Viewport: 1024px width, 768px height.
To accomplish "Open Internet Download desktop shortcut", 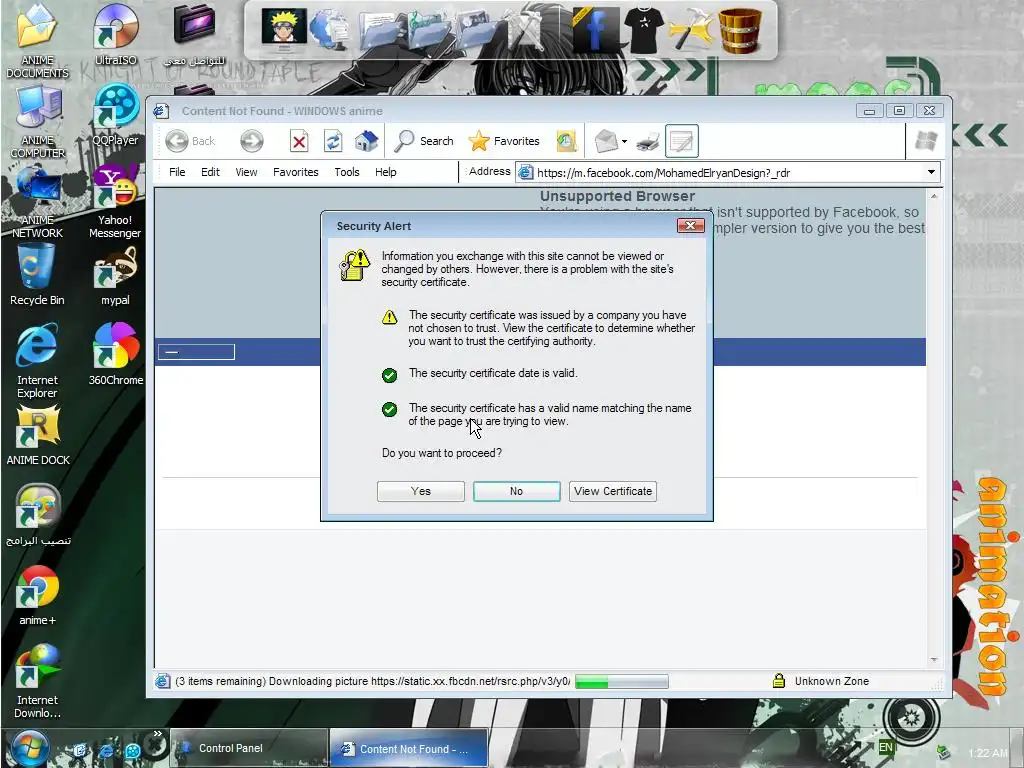I will click(37, 681).
